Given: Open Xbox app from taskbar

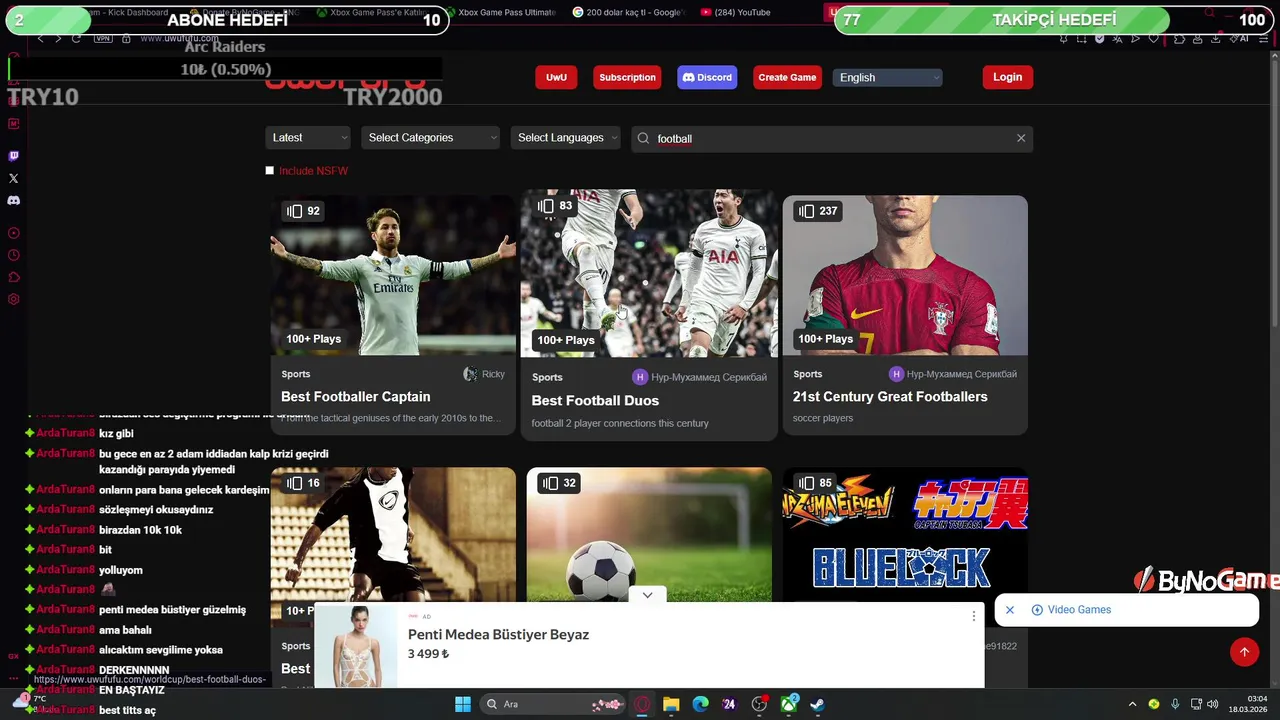Looking at the screenshot, I should click(x=789, y=704).
